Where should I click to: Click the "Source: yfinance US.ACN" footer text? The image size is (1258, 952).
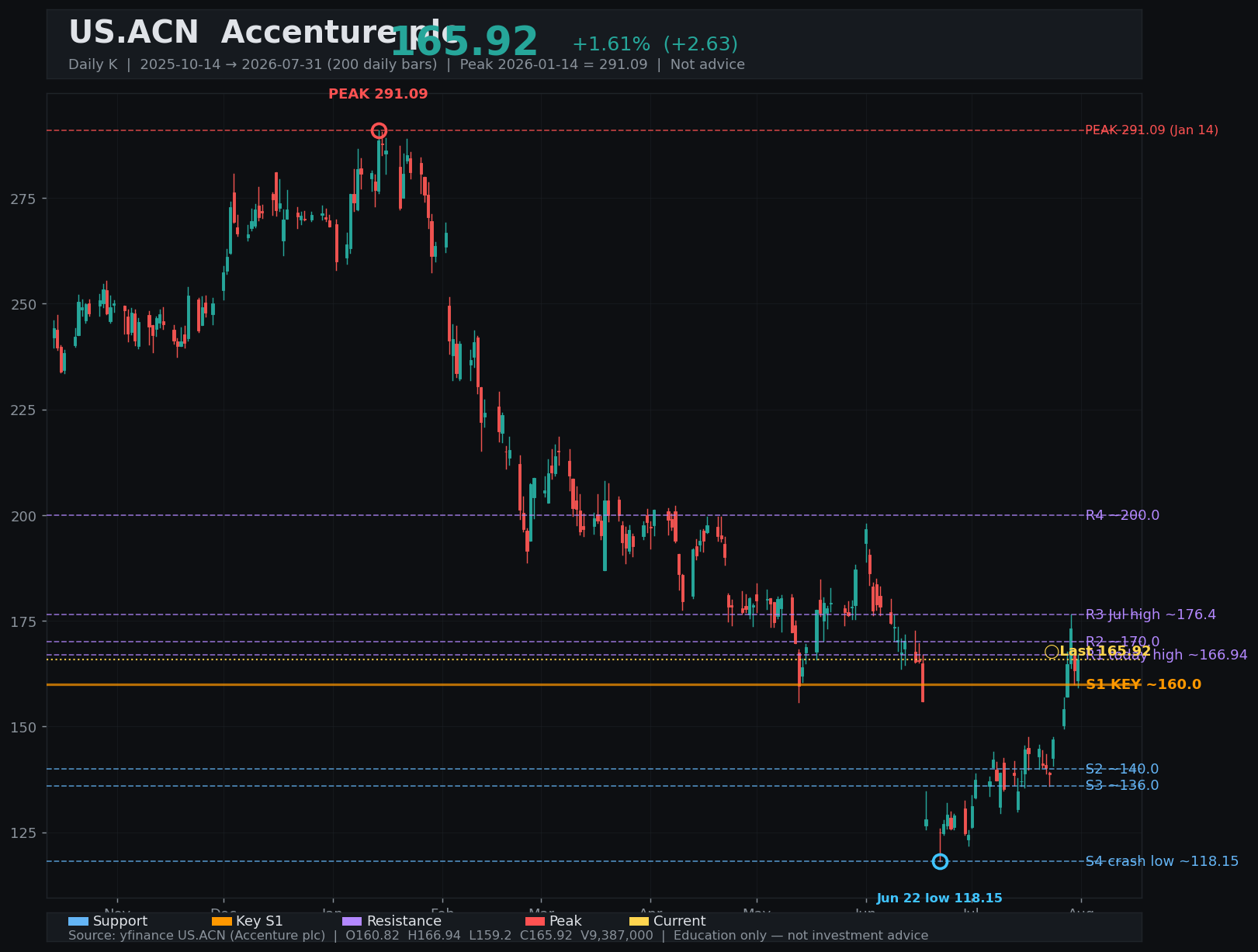click(x=498, y=936)
